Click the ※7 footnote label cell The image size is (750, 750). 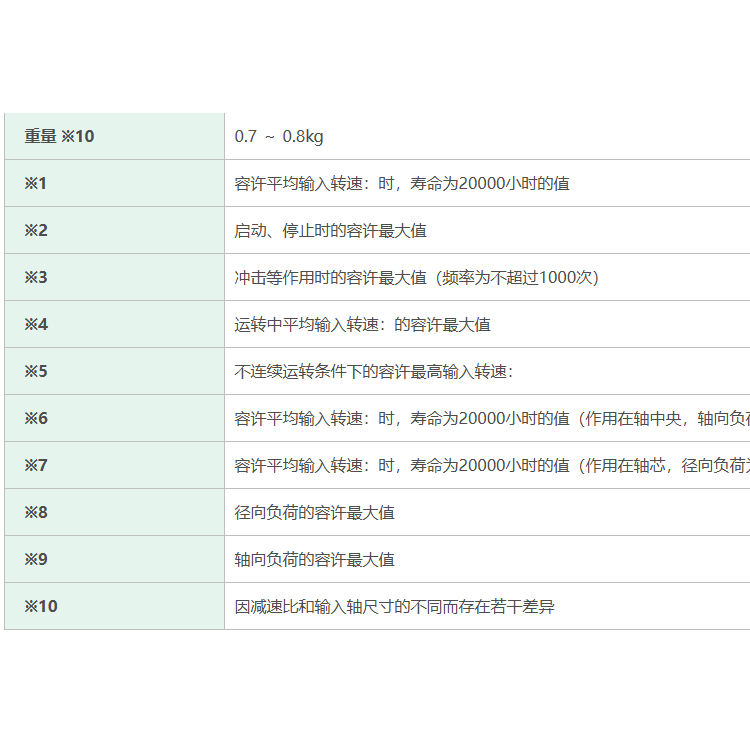(36, 465)
